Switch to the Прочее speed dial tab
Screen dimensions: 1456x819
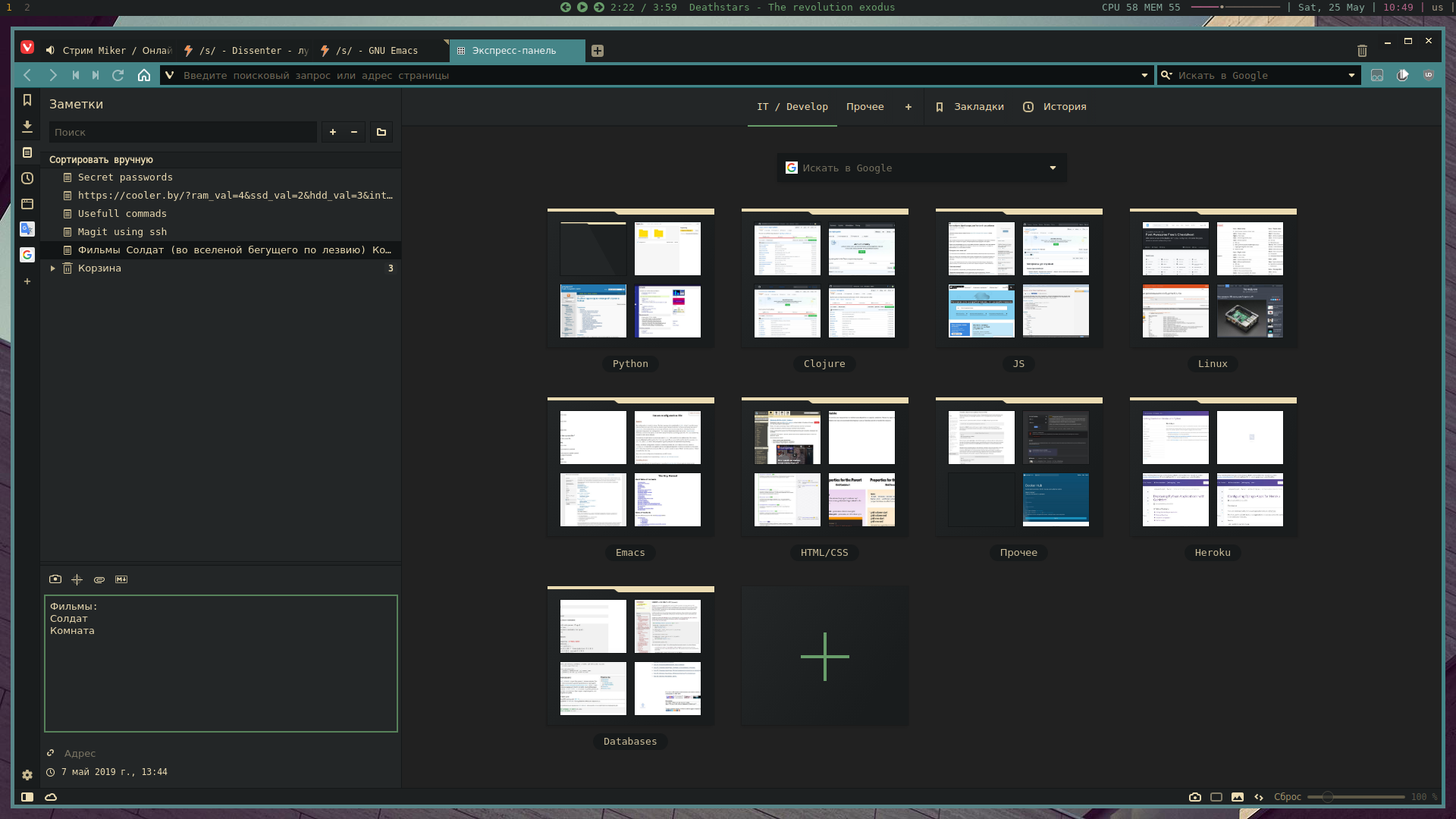coord(864,107)
